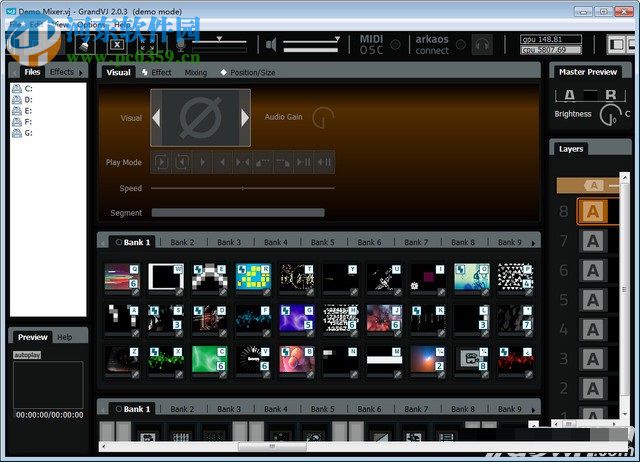Click the Audio Gain knob
Screen dimensions: 640x462
322,118
